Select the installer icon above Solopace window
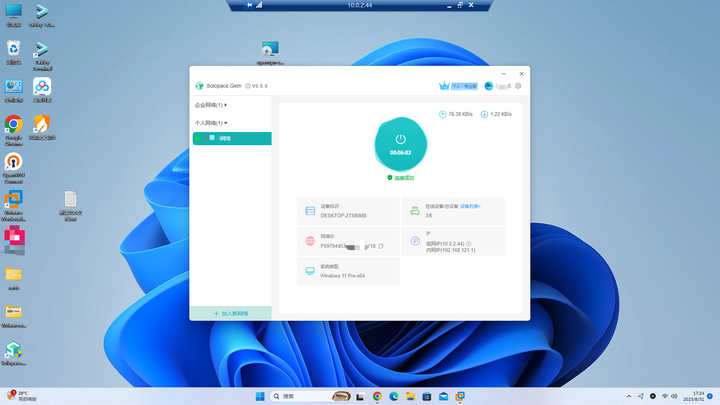720x405 pixels. point(270,53)
